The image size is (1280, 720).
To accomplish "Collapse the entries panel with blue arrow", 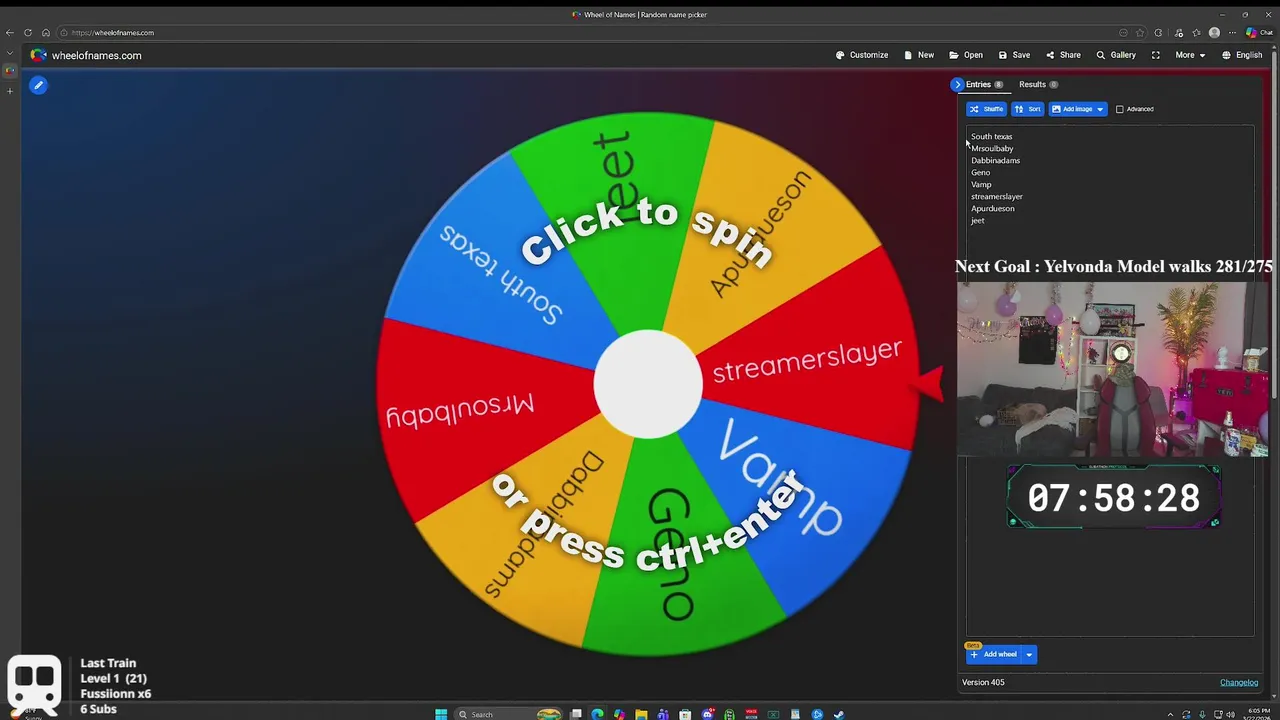I will point(957,85).
